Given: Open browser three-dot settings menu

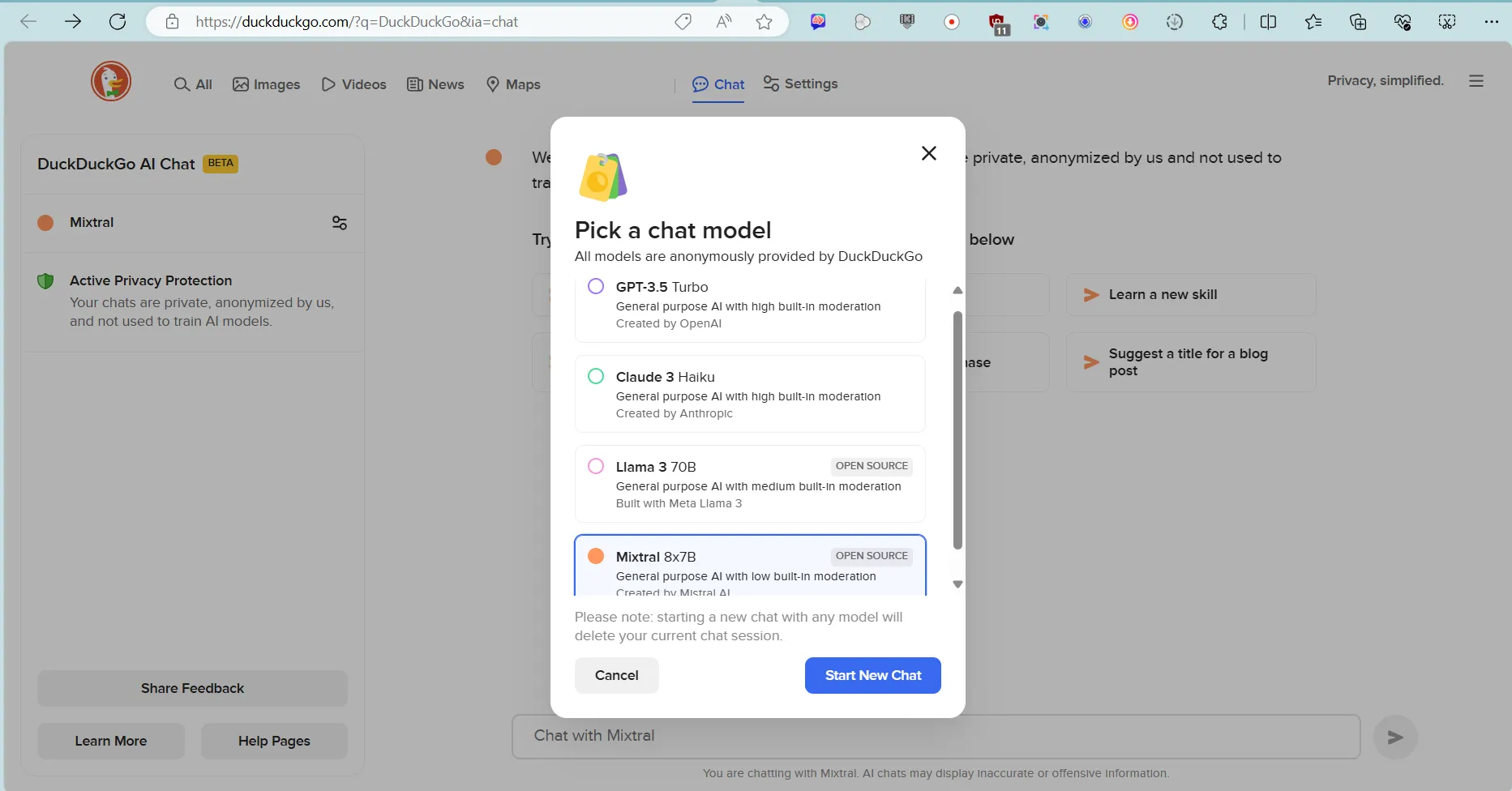Looking at the screenshot, I should (x=1492, y=22).
